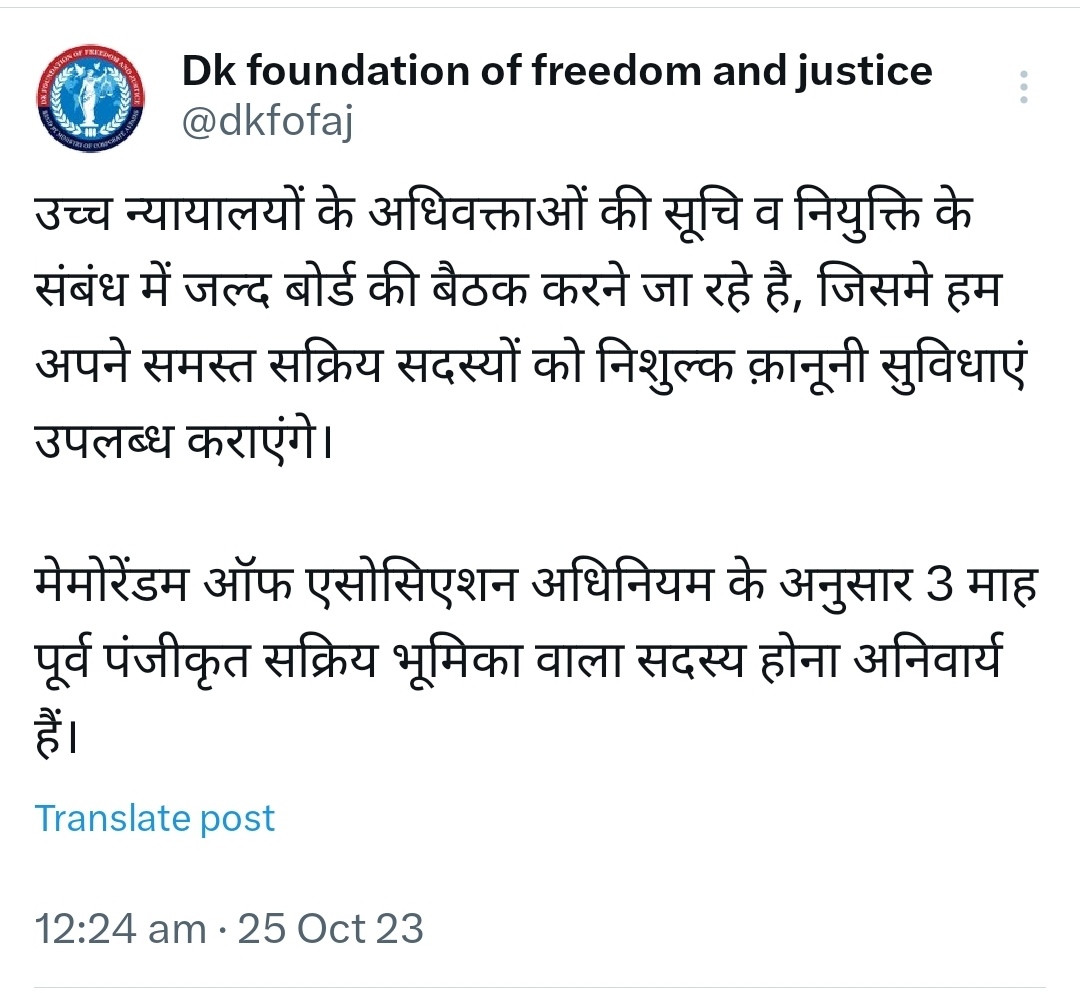Click the display name Dk foundation of freedom and justice

pyautogui.click(x=556, y=72)
